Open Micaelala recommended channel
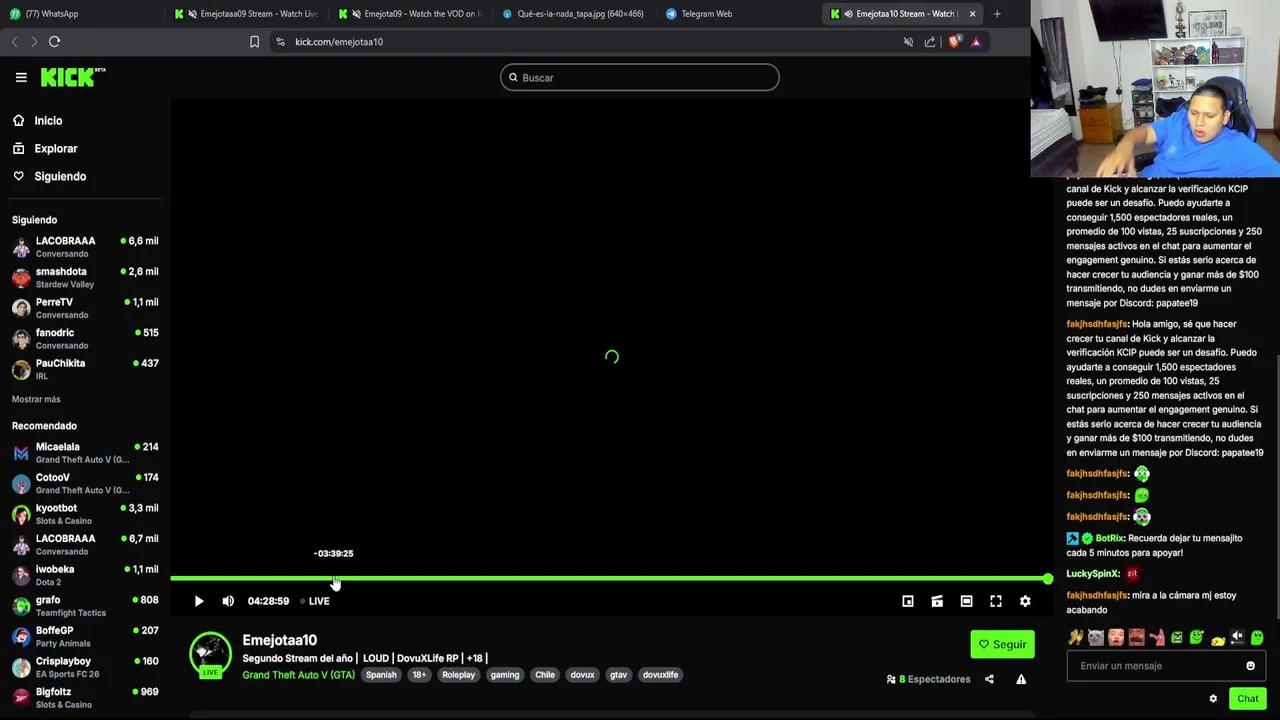 [85, 453]
